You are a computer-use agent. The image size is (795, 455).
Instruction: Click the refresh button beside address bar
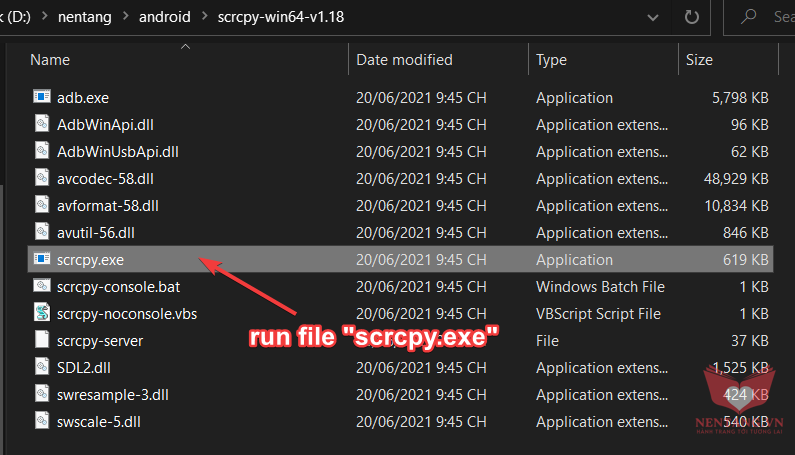click(x=691, y=17)
